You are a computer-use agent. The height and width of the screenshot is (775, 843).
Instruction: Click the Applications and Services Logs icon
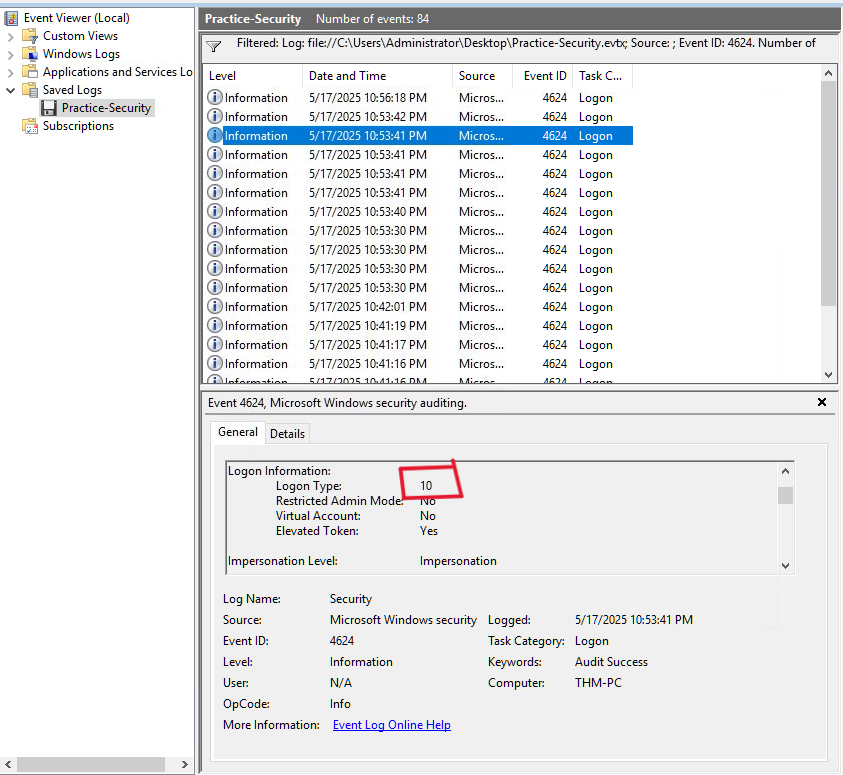[30, 72]
